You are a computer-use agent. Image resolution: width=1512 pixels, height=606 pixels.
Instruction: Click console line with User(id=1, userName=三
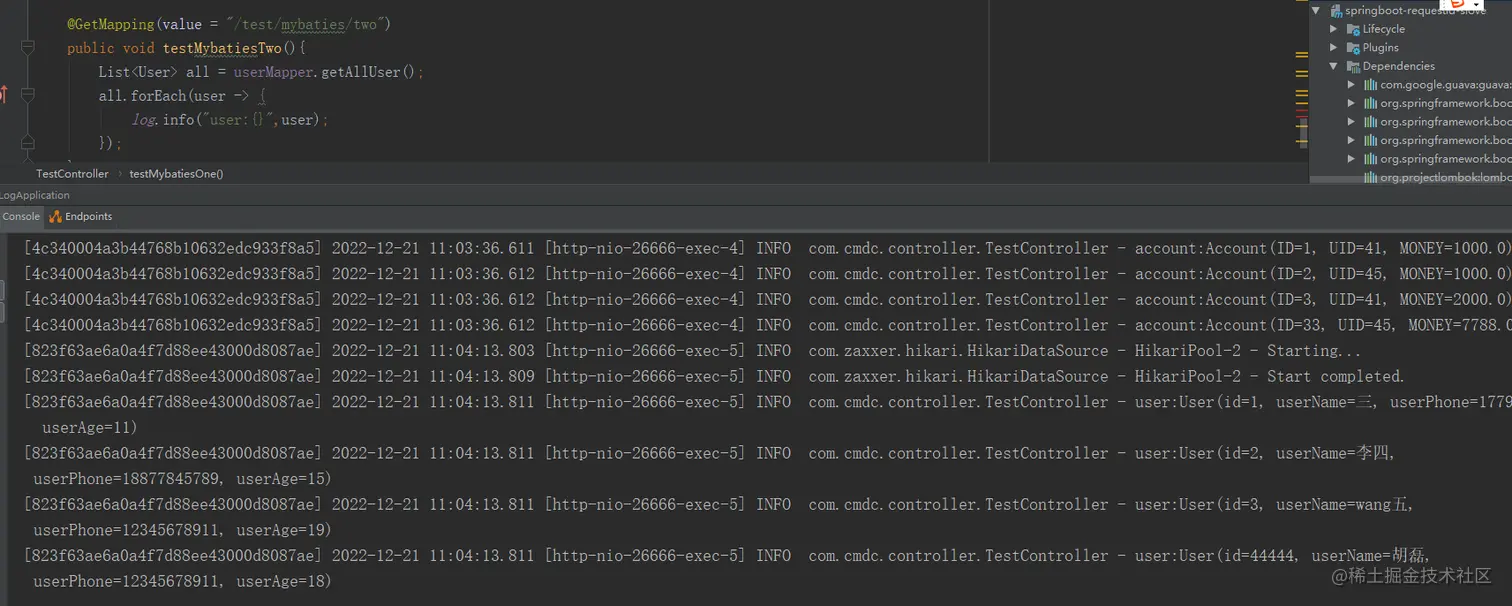point(766,402)
